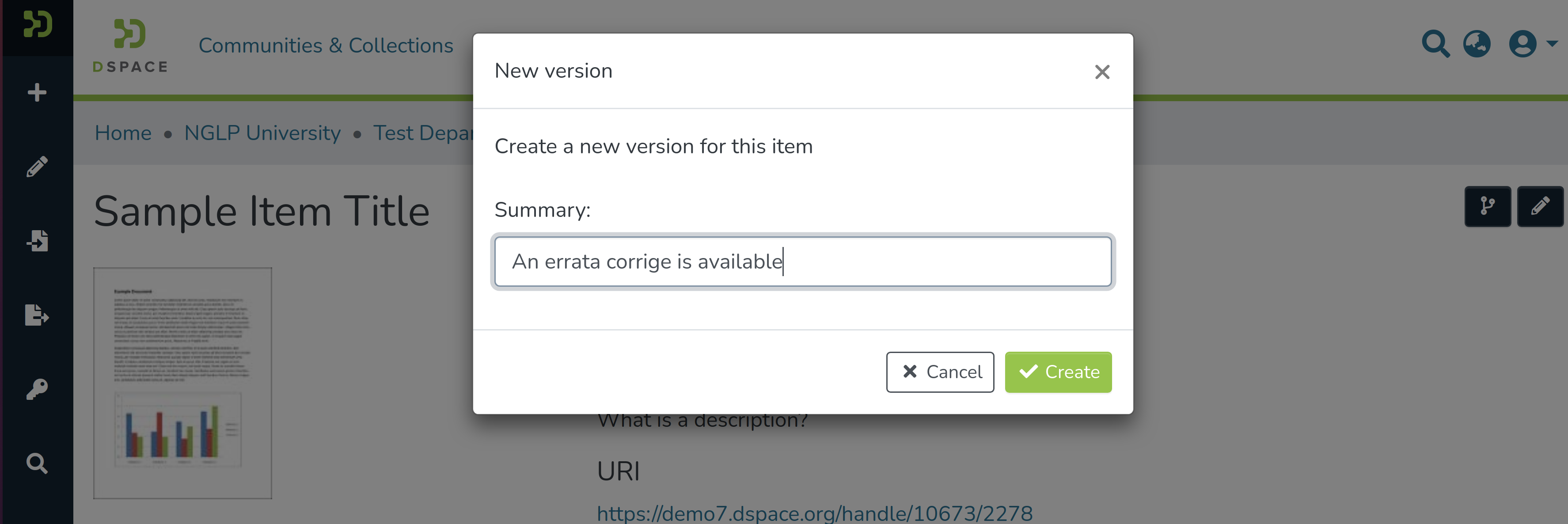Open the Access Control key icon
Screen dimensions: 1568x524
point(37,389)
